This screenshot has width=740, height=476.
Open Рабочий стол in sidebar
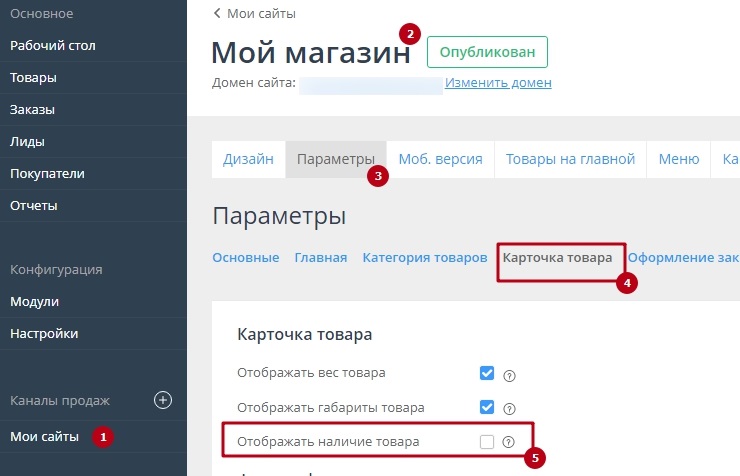(93, 46)
